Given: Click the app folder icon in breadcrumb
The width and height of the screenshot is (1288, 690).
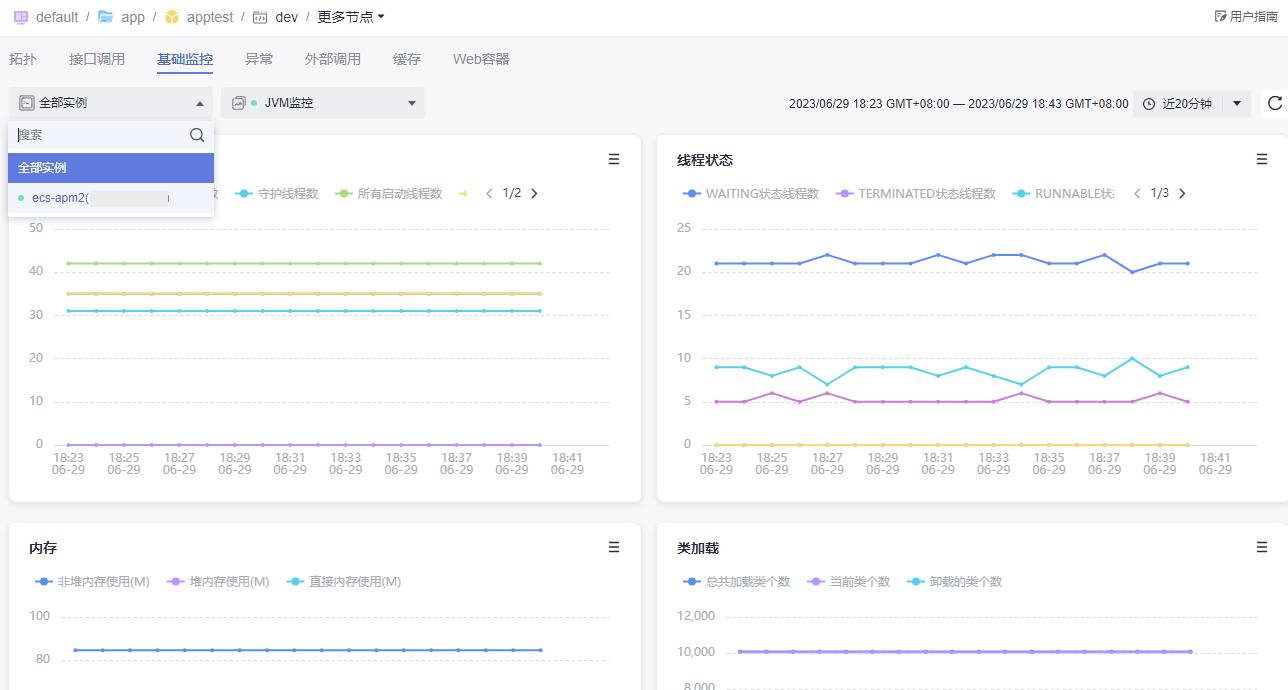Looking at the screenshot, I should [x=105, y=17].
